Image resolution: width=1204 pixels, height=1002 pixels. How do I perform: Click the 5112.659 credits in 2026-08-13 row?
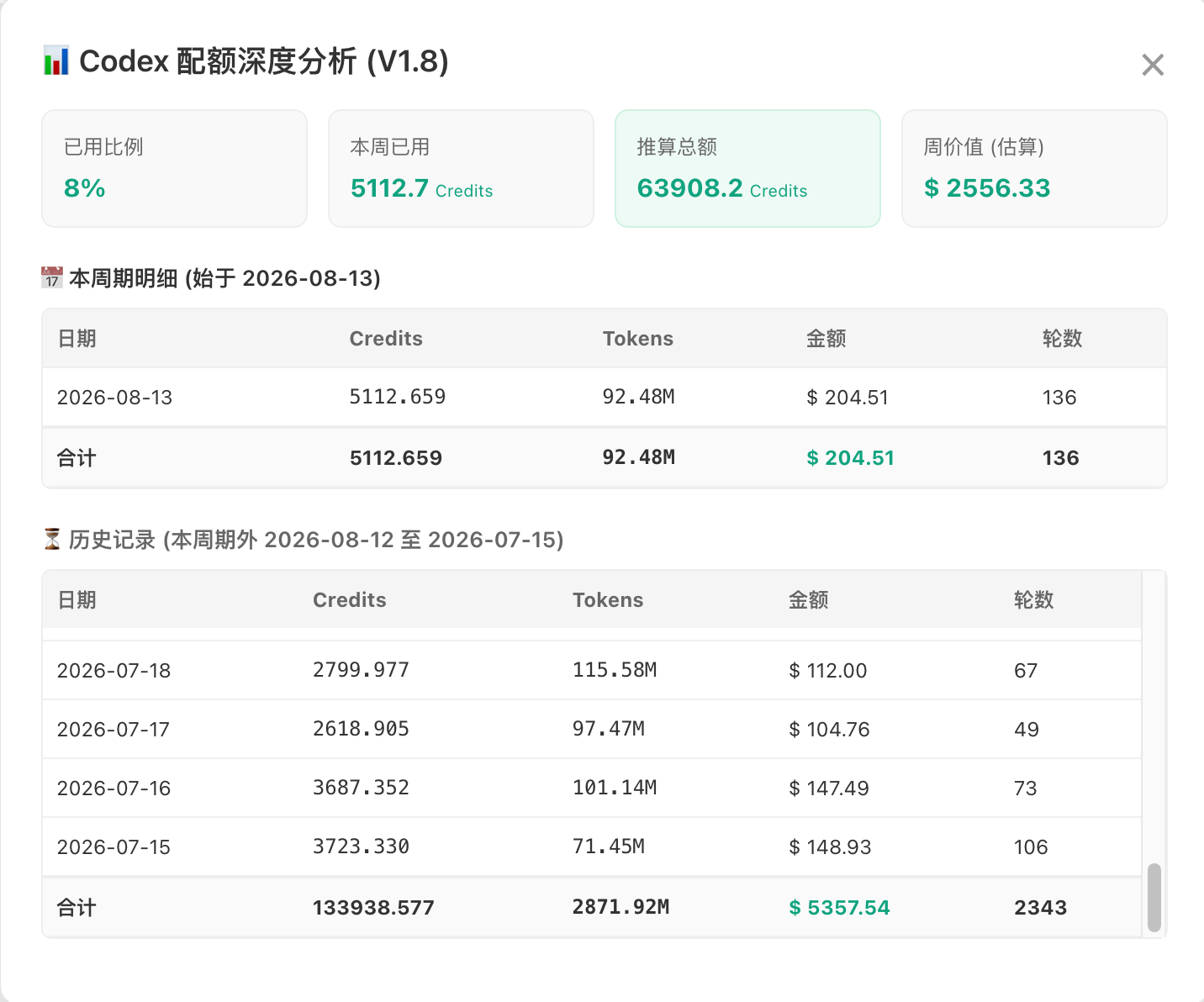(x=398, y=397)
